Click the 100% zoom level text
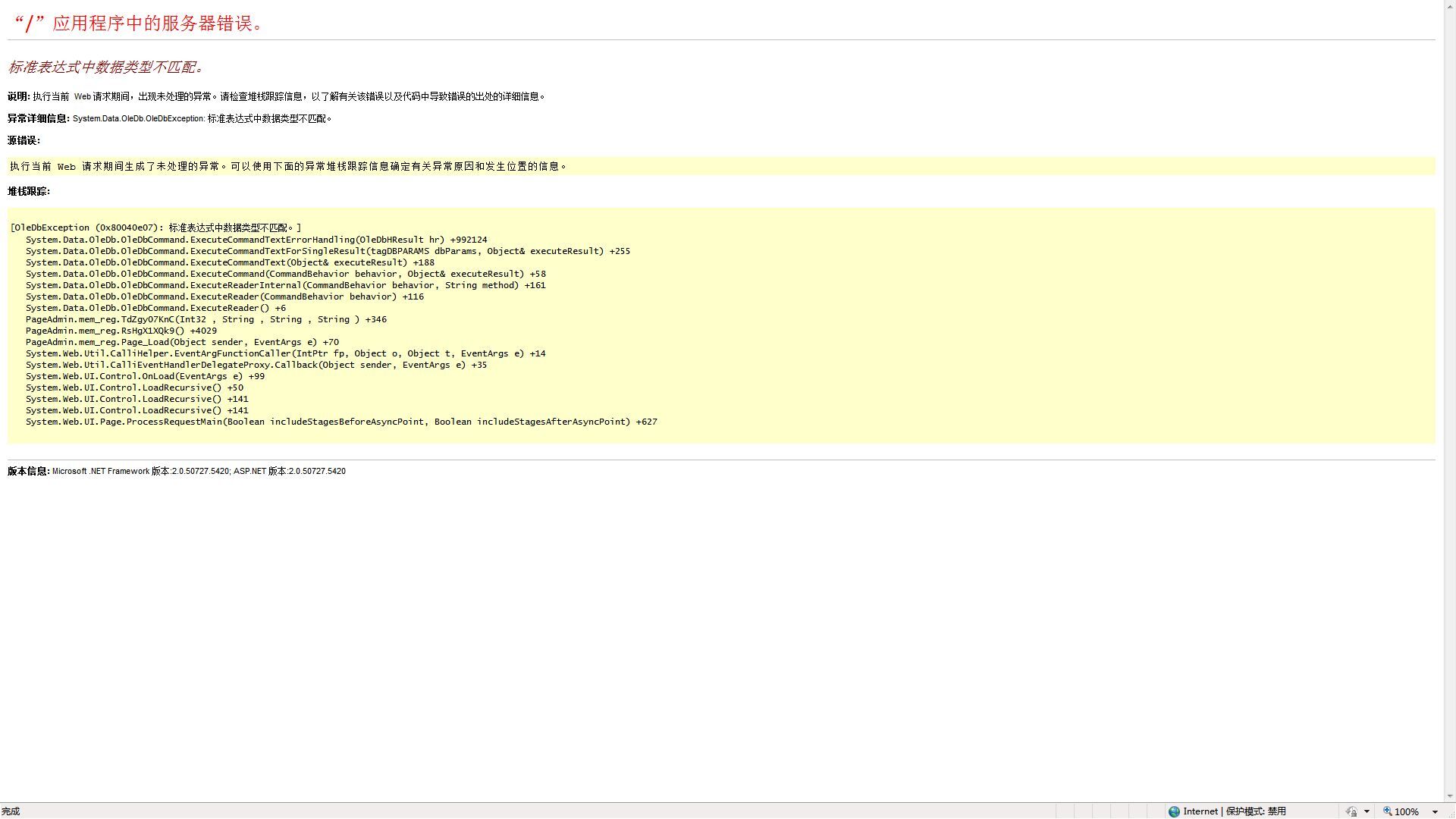This screenshot has height=819, width=1456. [x=1407, y=811]
